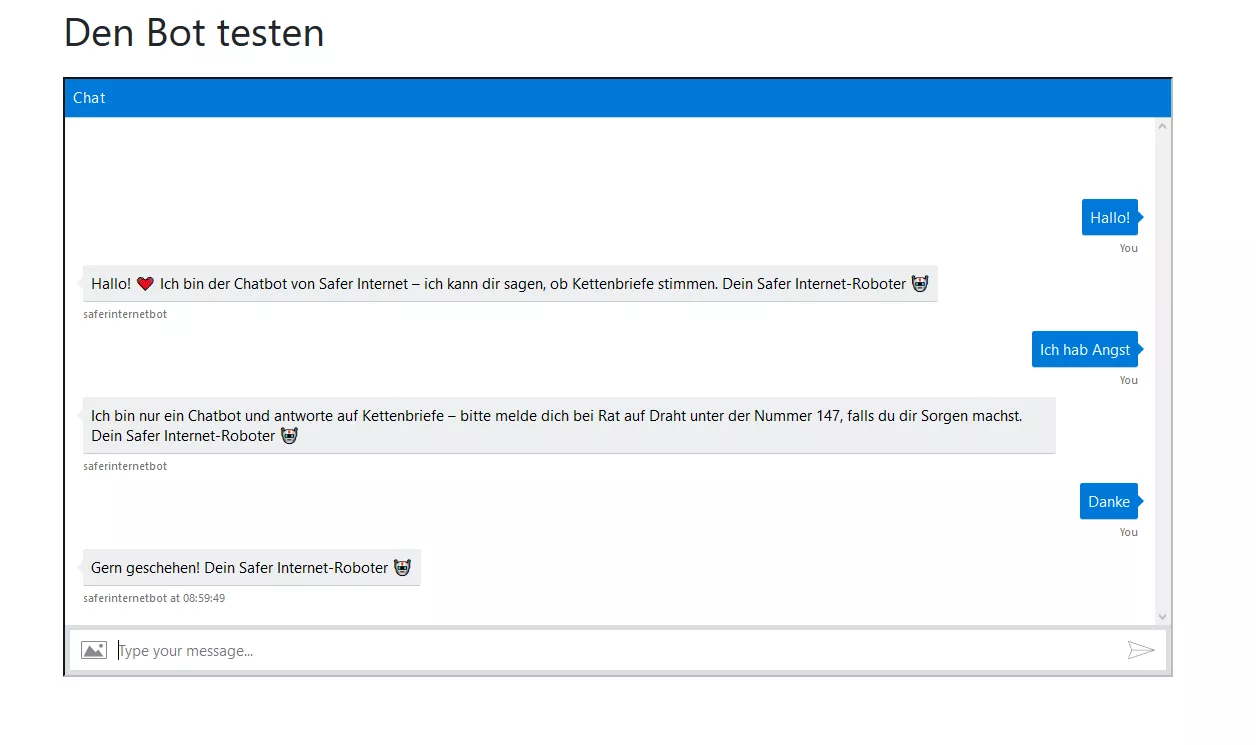Select the 'Hallo!' user message bubble
This screenshot has height=745, width=1256.
pos(1109,218)
